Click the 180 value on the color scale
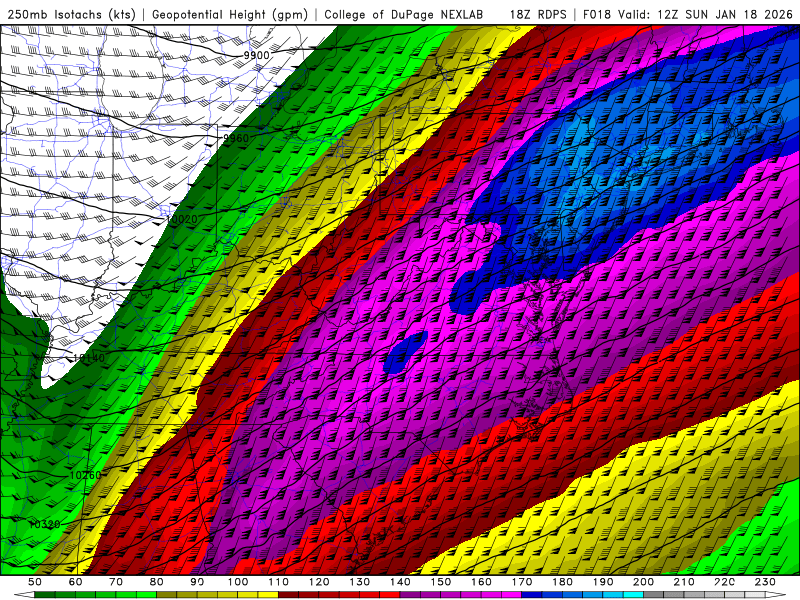The image size is (800, 600). (x=562, y=582)
